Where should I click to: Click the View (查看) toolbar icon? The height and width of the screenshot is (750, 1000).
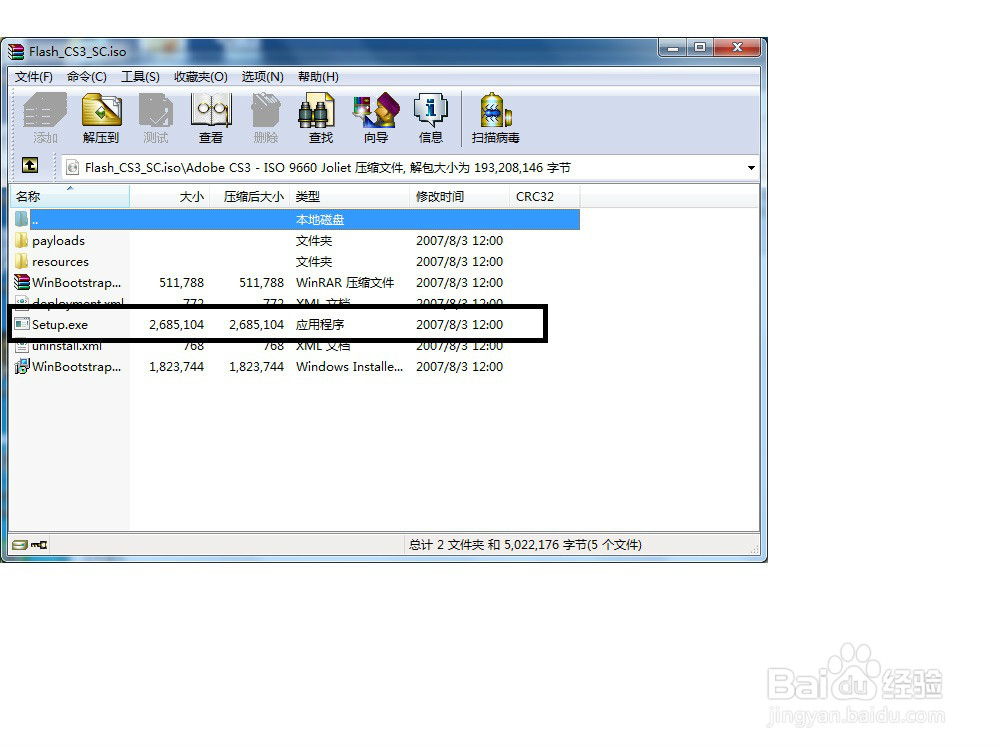click(210, 118)
